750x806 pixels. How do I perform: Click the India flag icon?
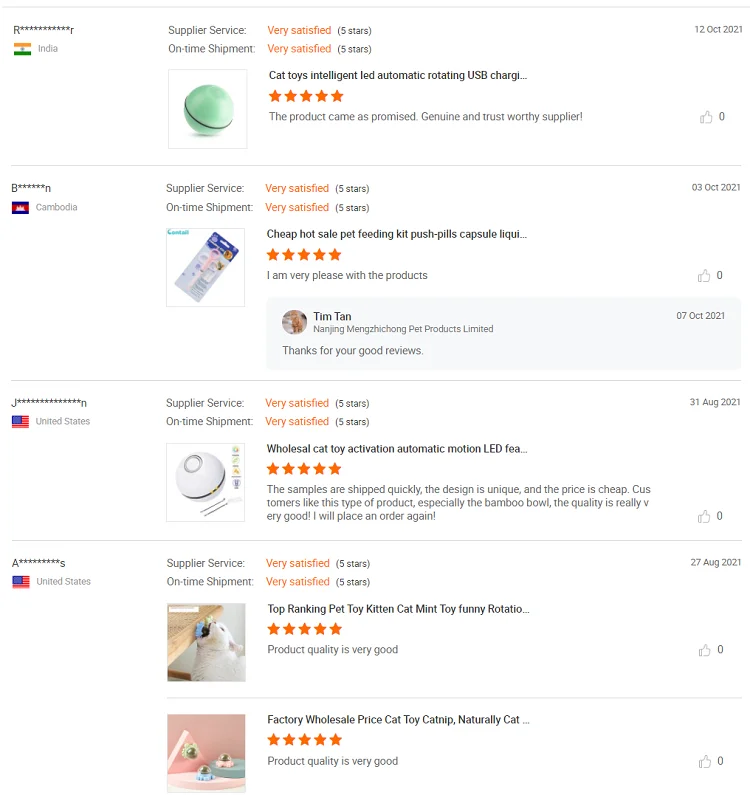pyautogui.click(x=22, y=49)
